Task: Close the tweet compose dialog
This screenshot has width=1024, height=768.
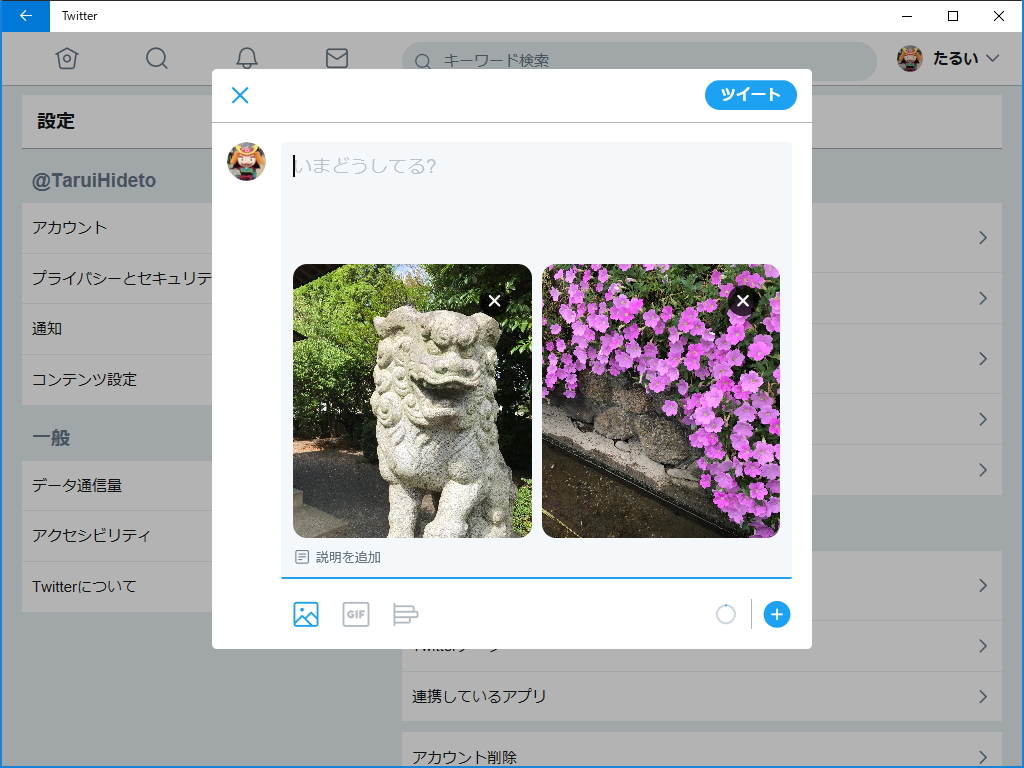Action: (x=240, y=95)
